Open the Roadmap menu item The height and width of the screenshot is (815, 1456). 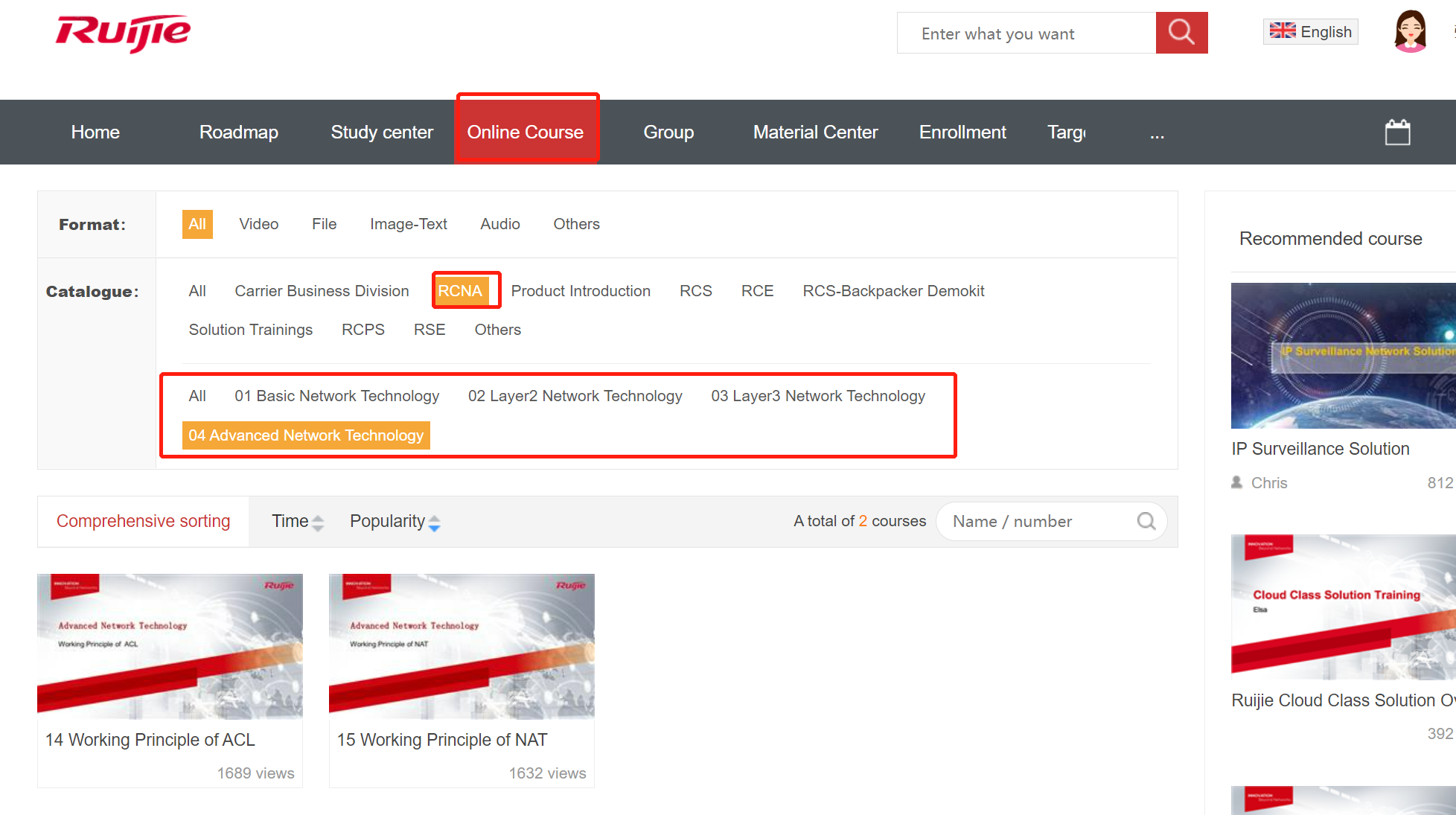pyautogui.click(x=239, y=132)
